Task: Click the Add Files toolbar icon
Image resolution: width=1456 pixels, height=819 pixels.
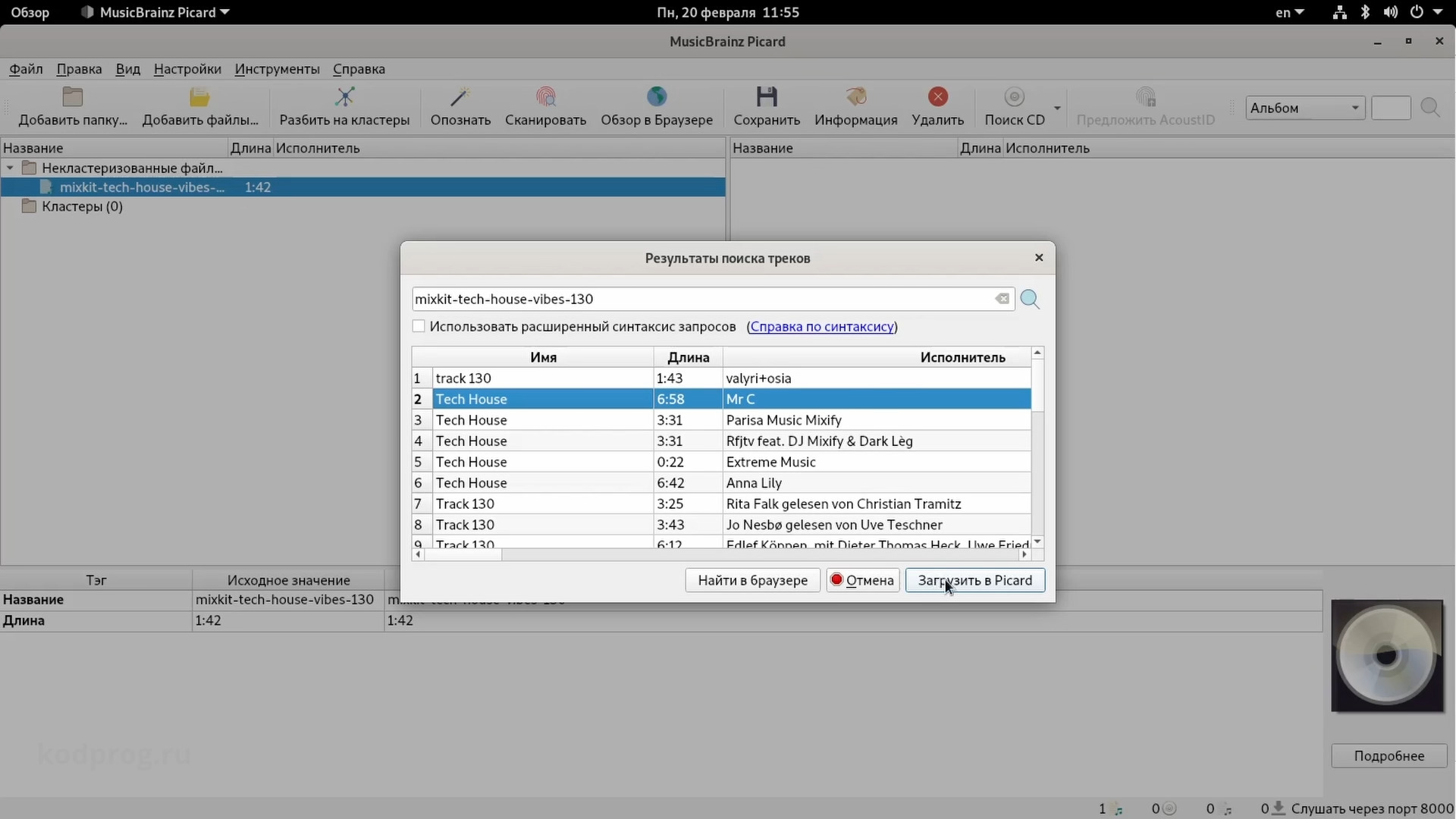Action: click(199, 97)
